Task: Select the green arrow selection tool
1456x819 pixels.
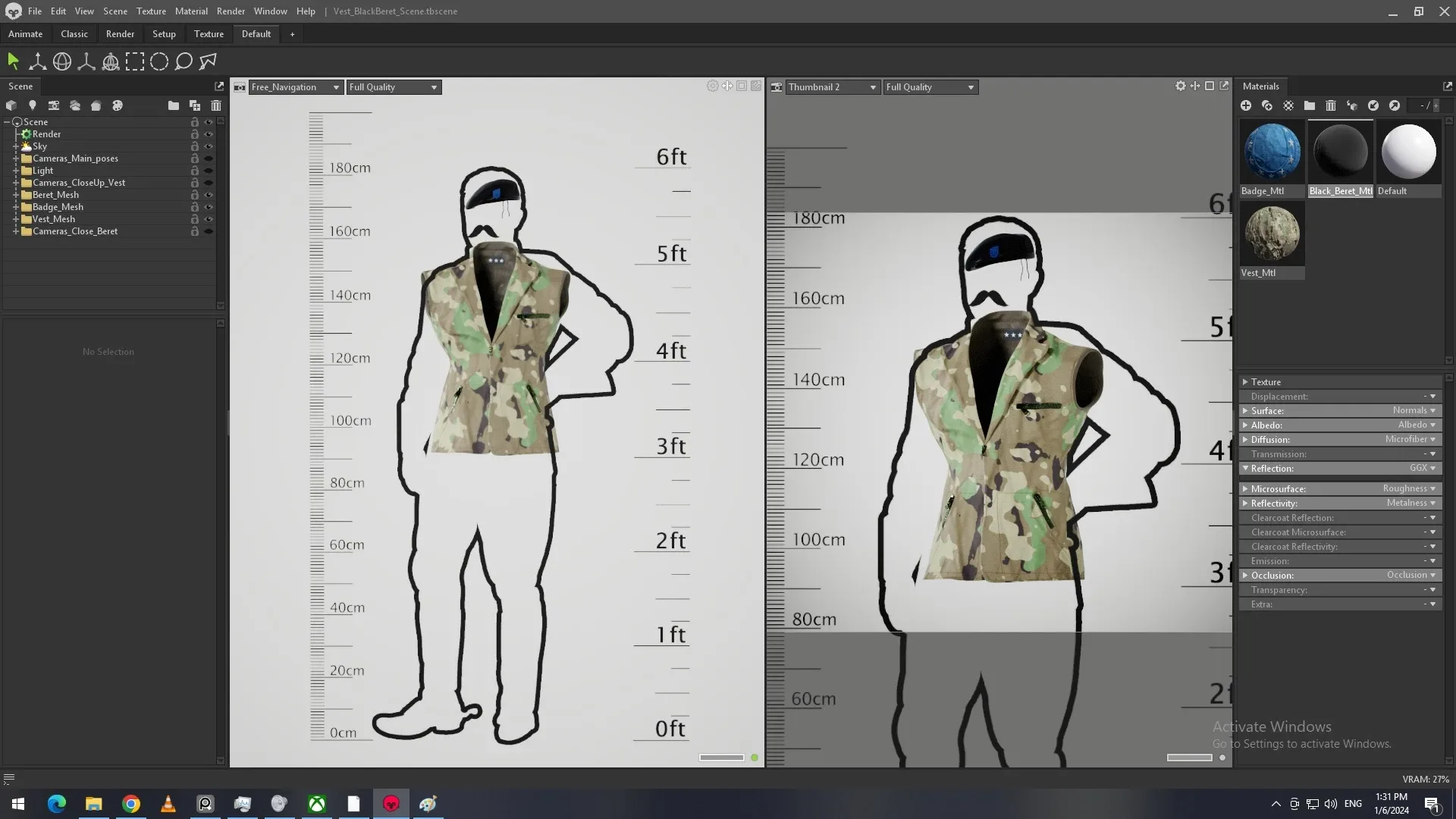Action: click(x=13, y=61)
